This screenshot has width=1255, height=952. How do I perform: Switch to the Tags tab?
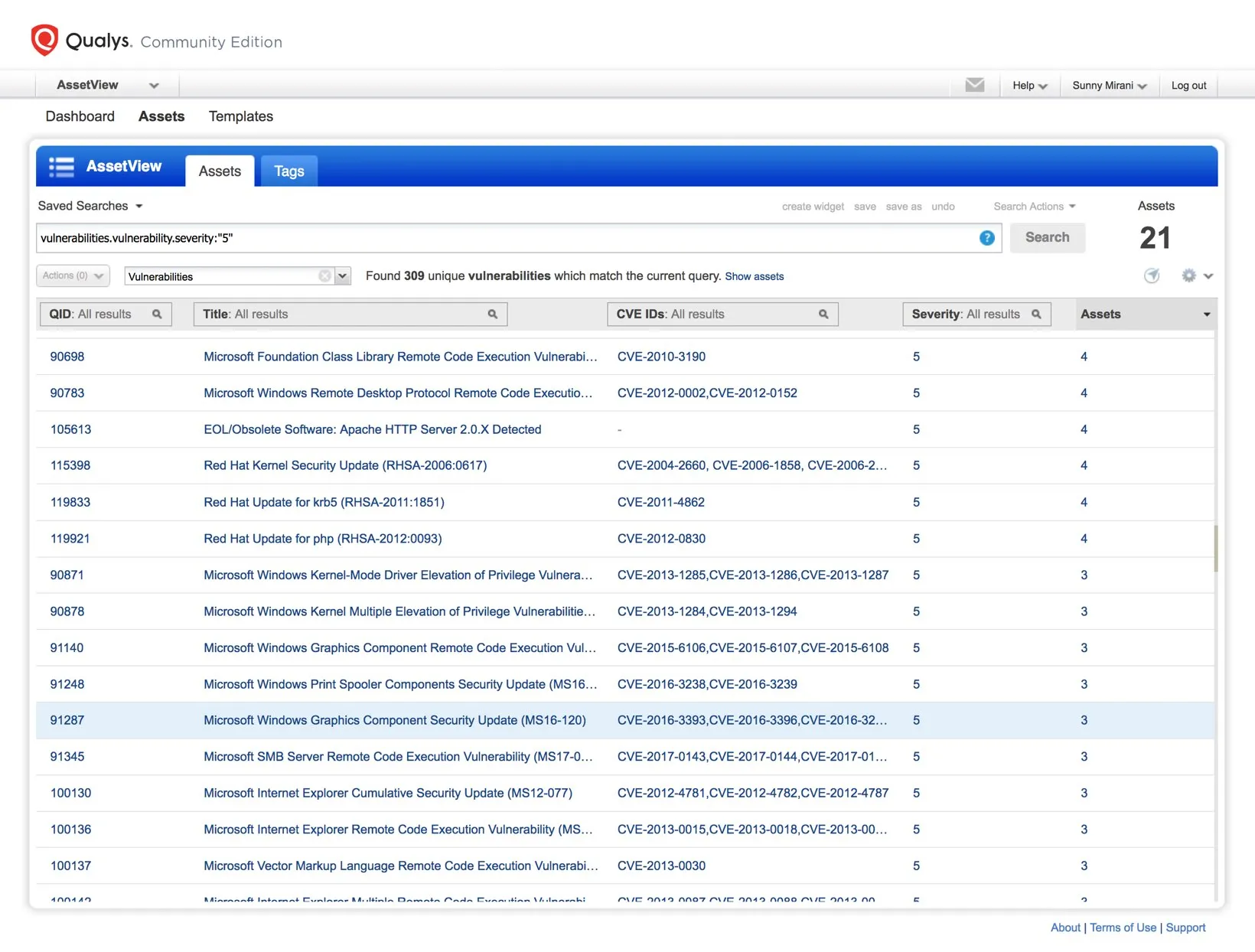click(288, 171)
